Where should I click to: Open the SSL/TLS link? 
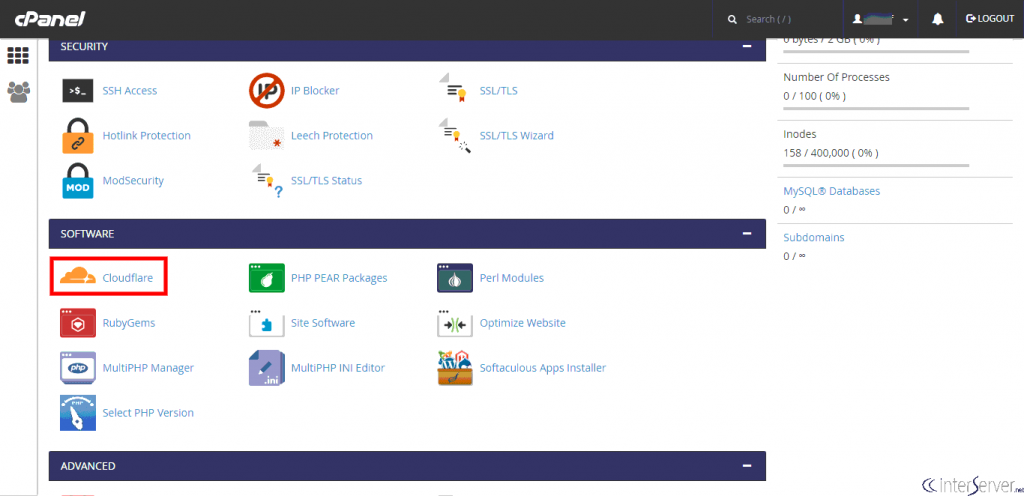tap(499, 91)
